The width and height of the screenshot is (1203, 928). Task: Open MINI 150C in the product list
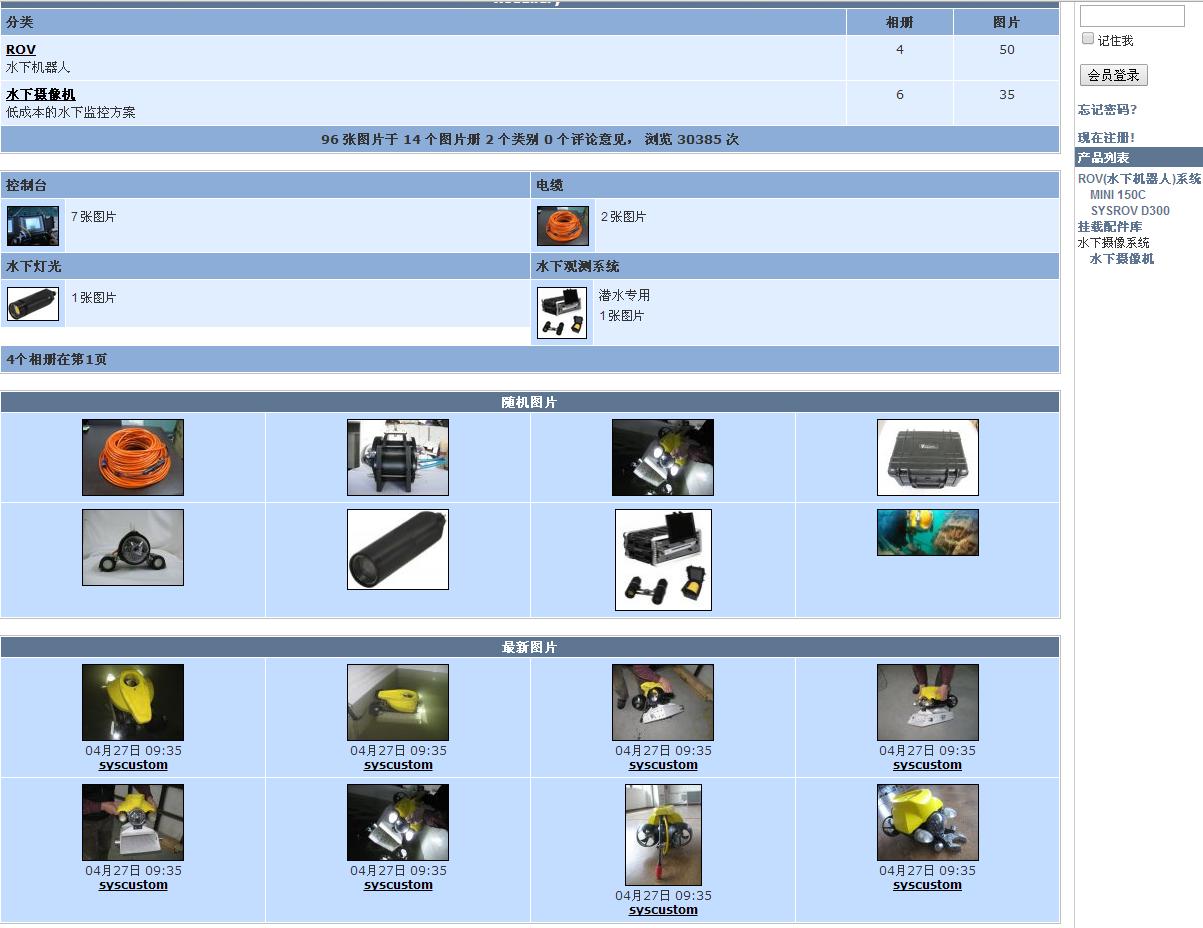pos(1118,195)
